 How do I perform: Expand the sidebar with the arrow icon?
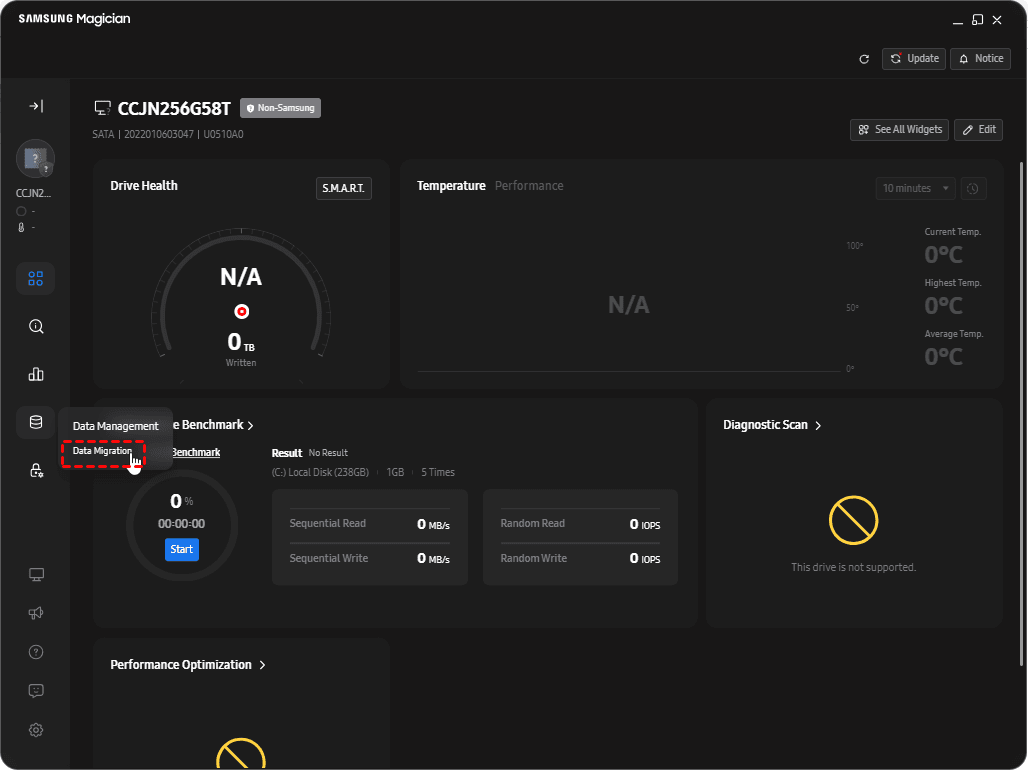point(35,106)
